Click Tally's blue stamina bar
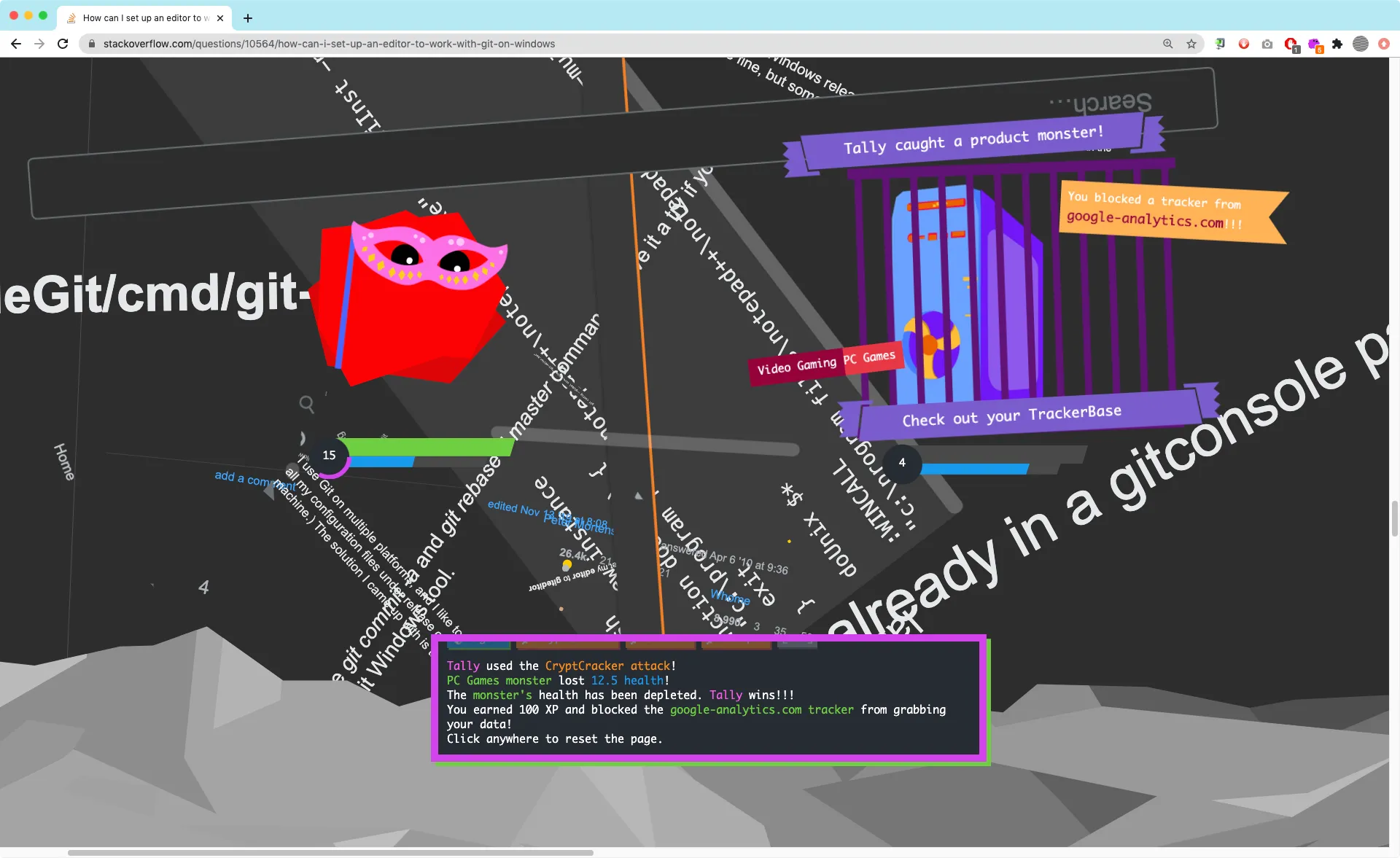The width and height of the screenshot is (1400, 858). click(381, 461)
